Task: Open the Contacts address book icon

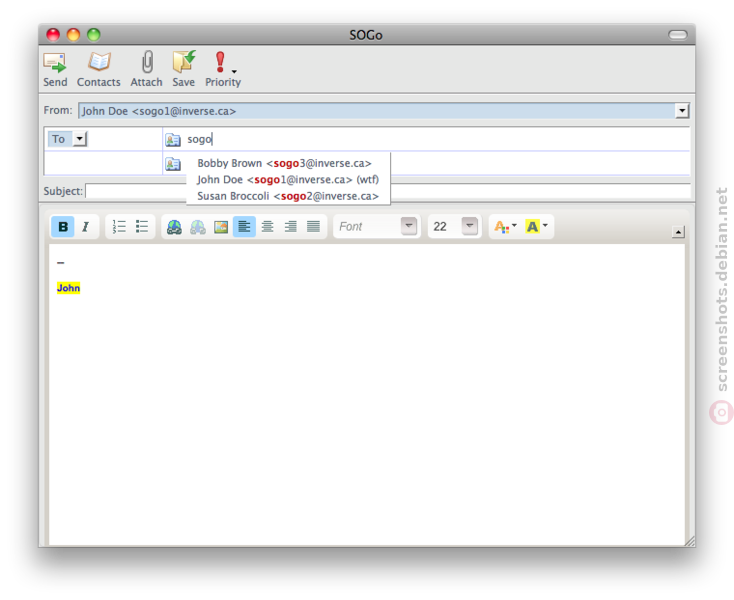Action: click(98, 70)
